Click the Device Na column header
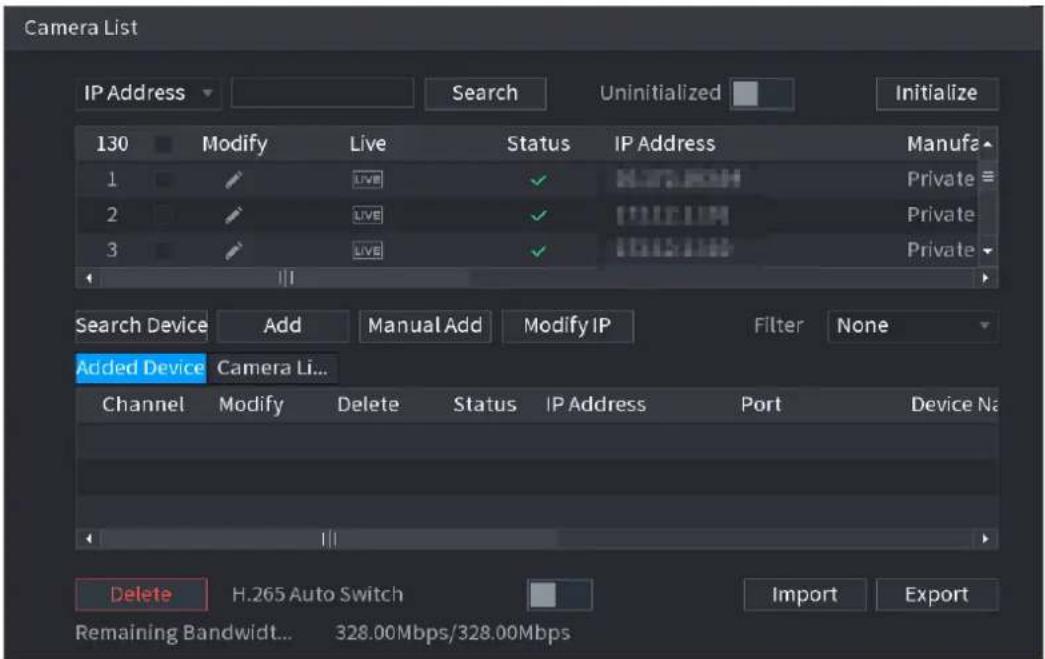 click(x=954, y=404)
